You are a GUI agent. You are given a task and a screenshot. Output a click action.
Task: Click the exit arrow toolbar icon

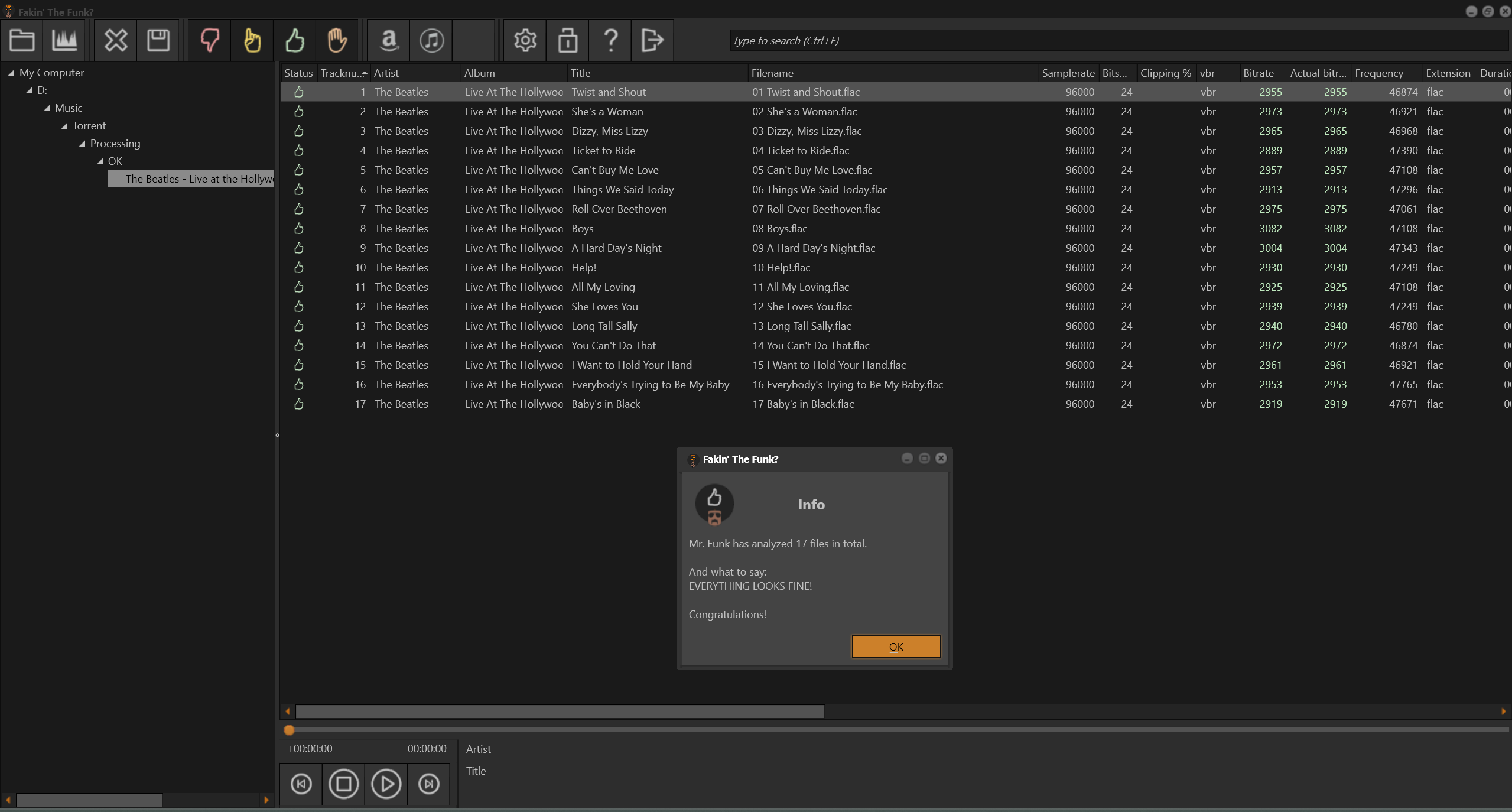click(652, 40)
